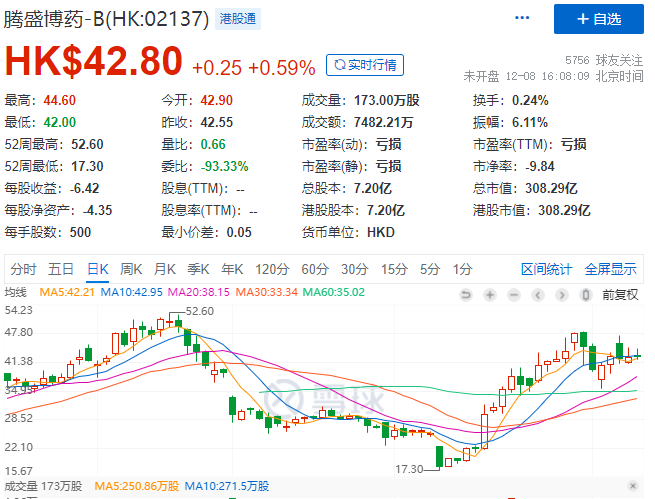
Task: Click the current price HK$42.80
Action: (x=94, y=61)
